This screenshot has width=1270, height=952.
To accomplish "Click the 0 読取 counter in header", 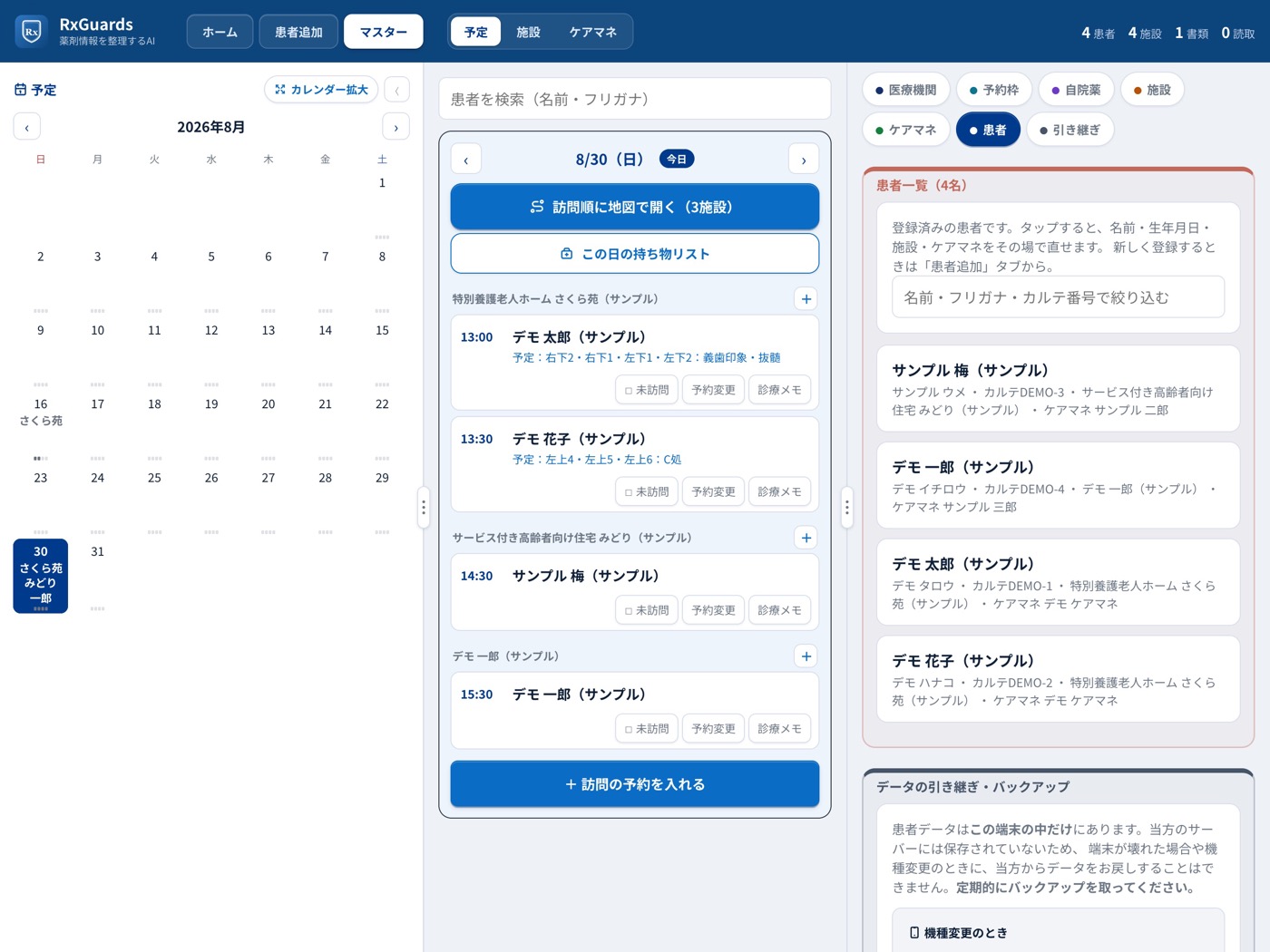I will (x=1238, y=33).
